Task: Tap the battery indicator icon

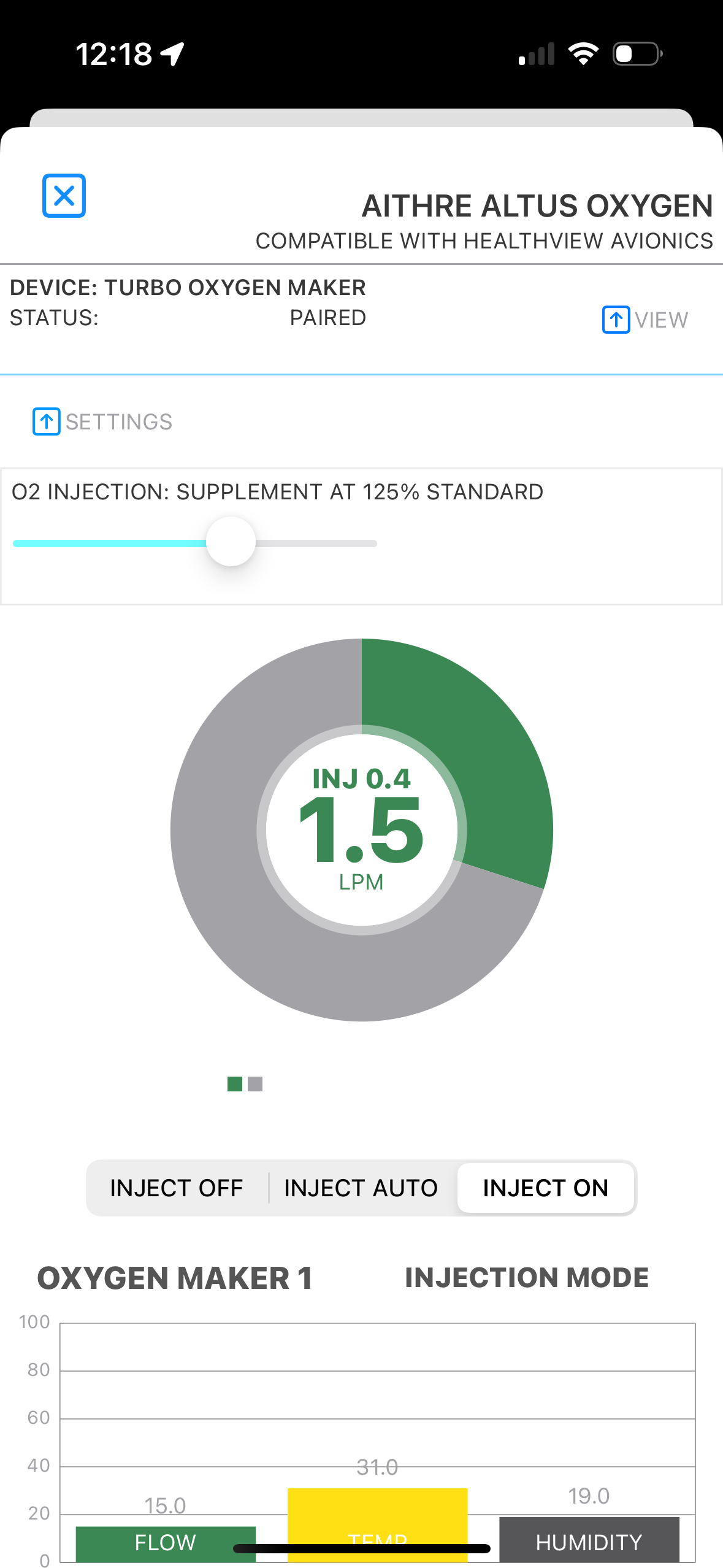Action: (637, 54)
